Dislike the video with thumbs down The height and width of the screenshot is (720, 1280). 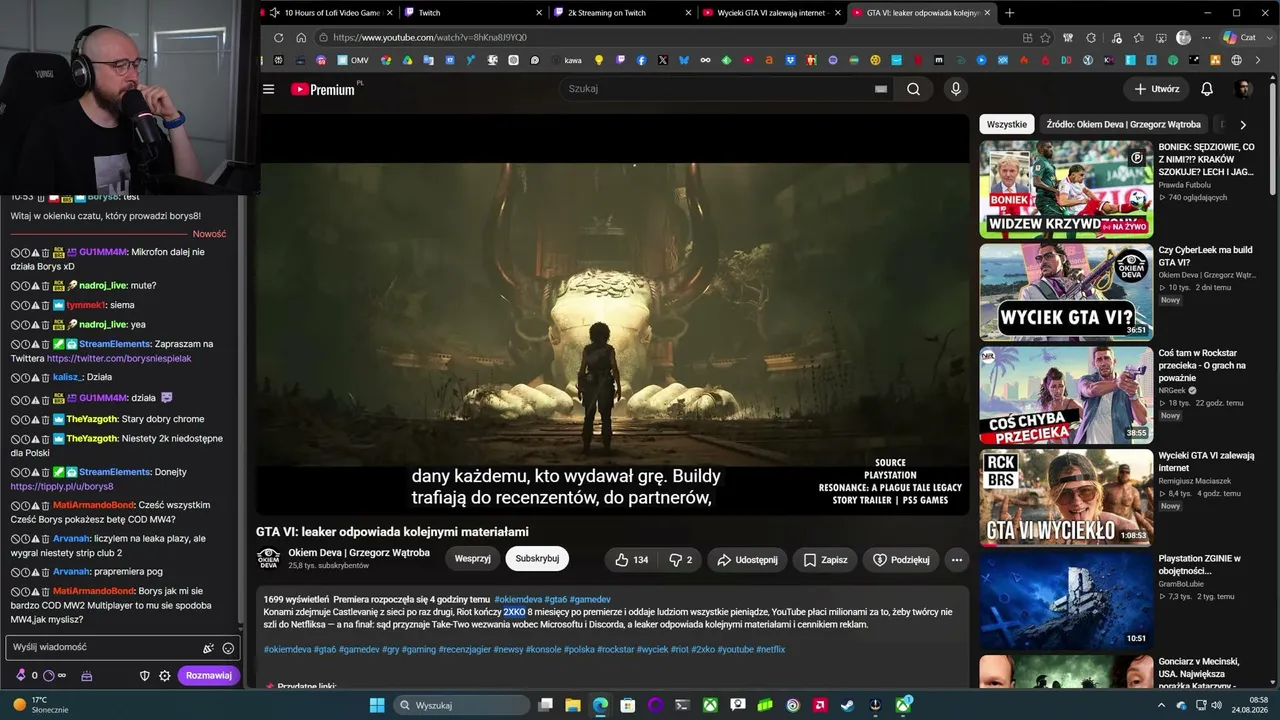(680, 560)
